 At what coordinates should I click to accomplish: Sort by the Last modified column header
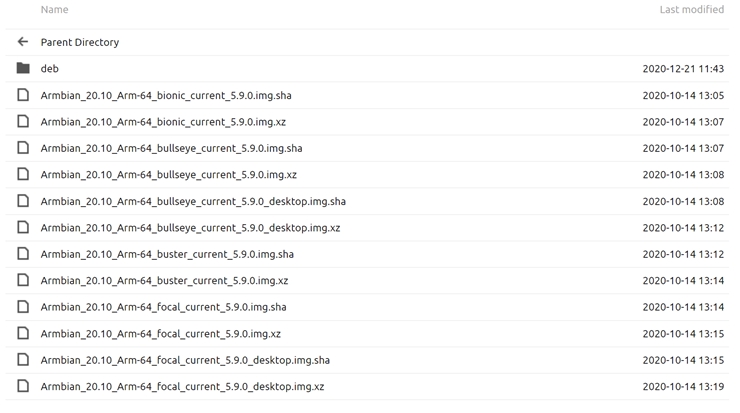pos(691,9)
